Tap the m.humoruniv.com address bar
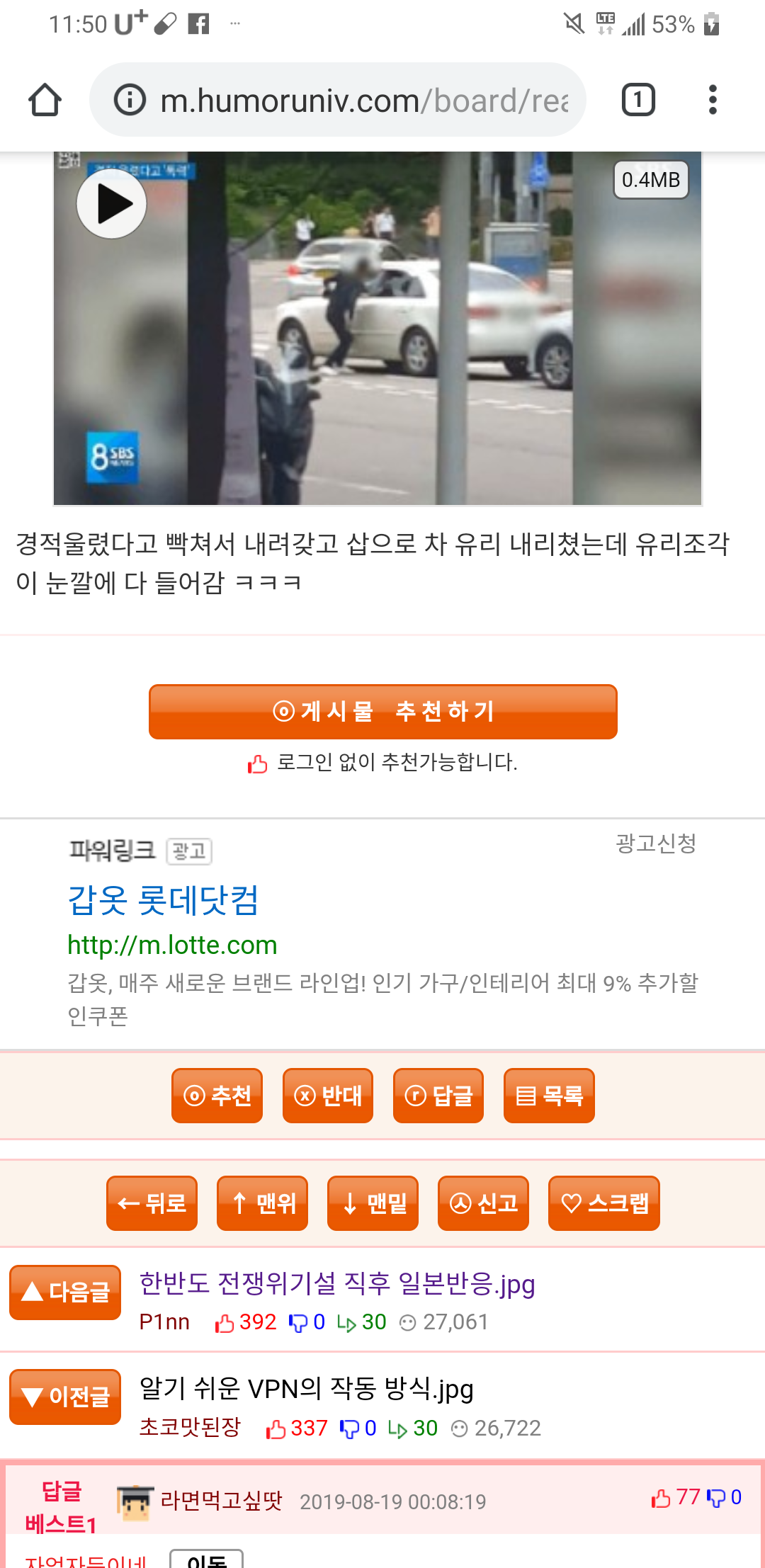Image resolution: width=765 pixels, height=1568 pixels. tap(338, 100)
